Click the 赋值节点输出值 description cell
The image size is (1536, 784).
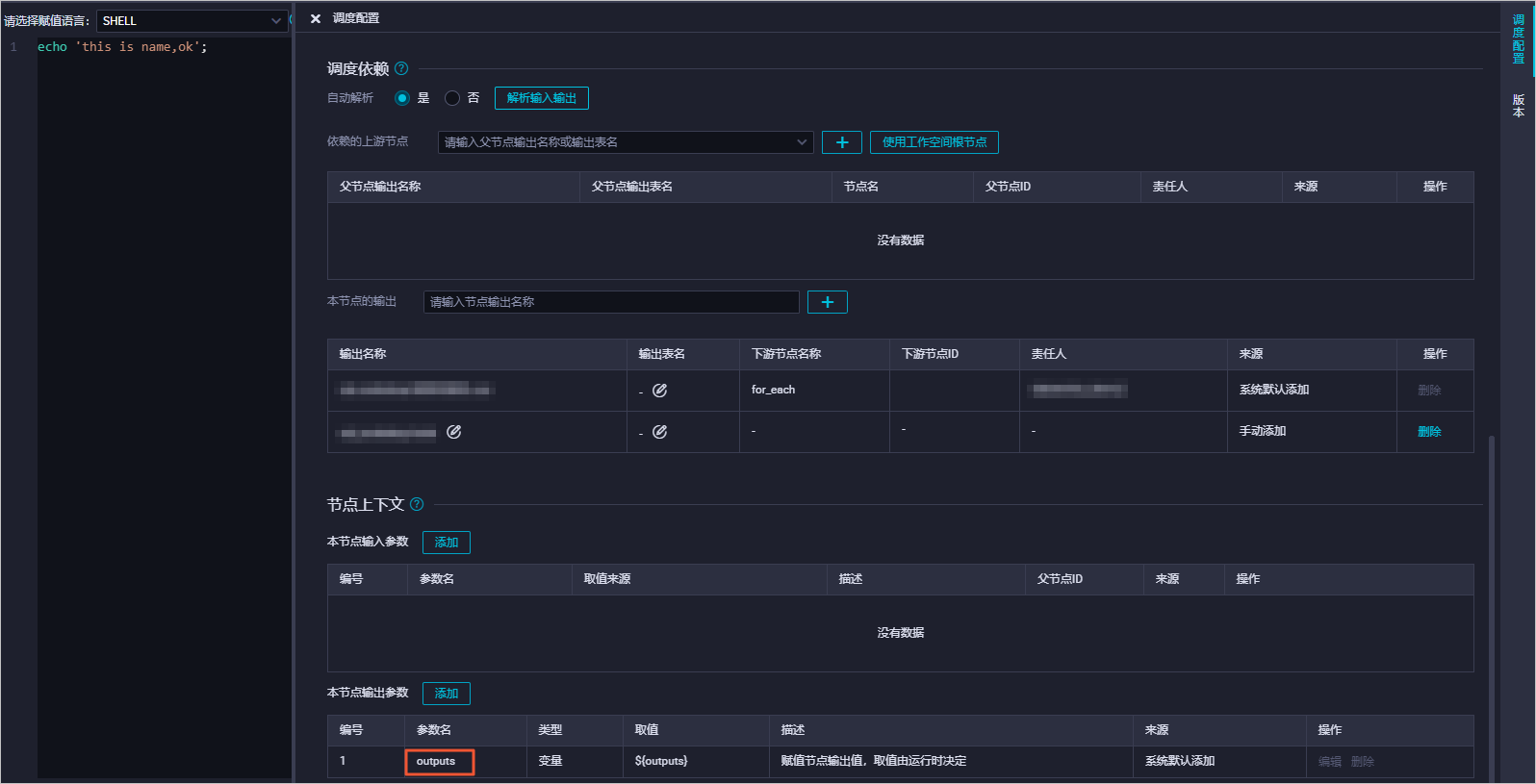tap(874, 761)
